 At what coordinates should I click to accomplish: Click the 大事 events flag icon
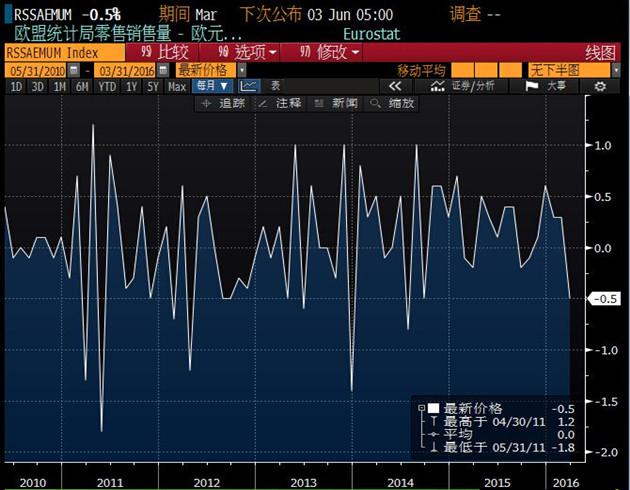(x=545, y=87)
